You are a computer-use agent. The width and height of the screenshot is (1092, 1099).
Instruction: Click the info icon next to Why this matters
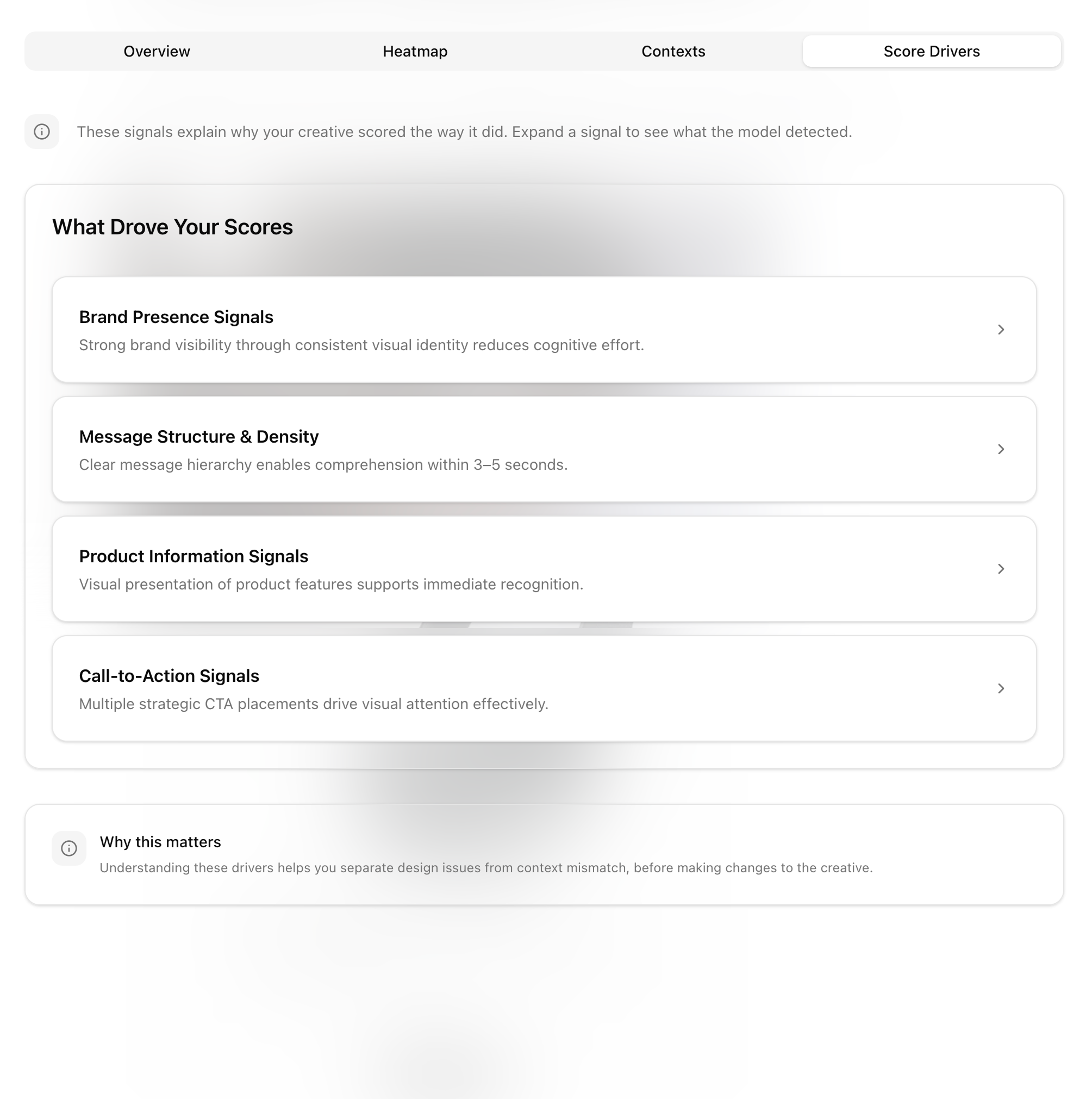tap(69, 848)
